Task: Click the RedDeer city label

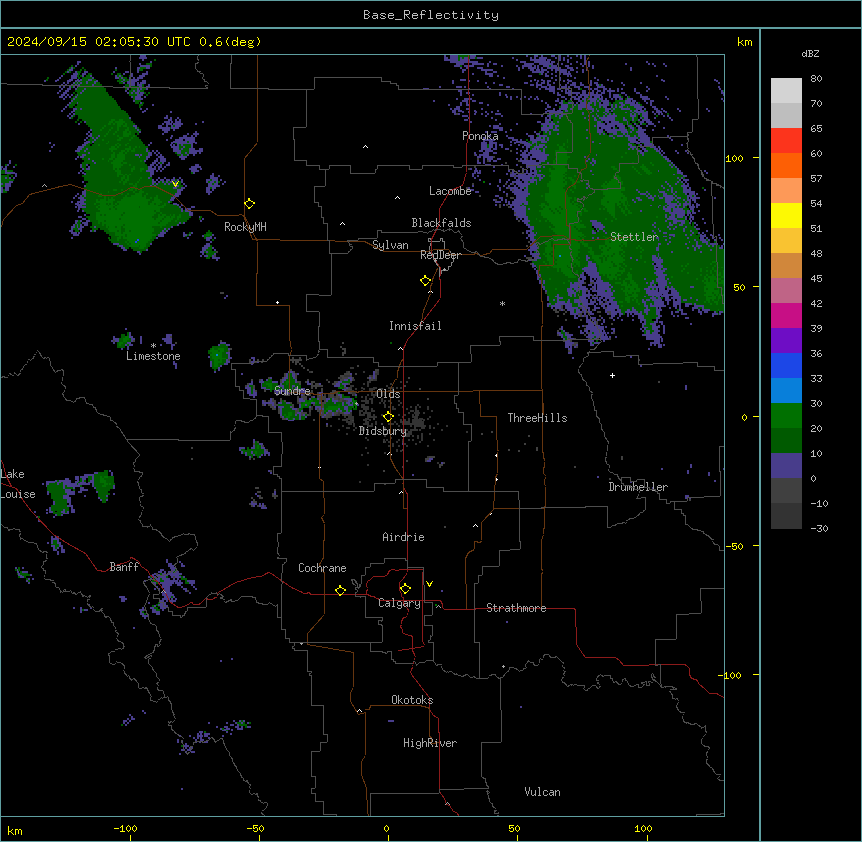Action: [440, 255]
